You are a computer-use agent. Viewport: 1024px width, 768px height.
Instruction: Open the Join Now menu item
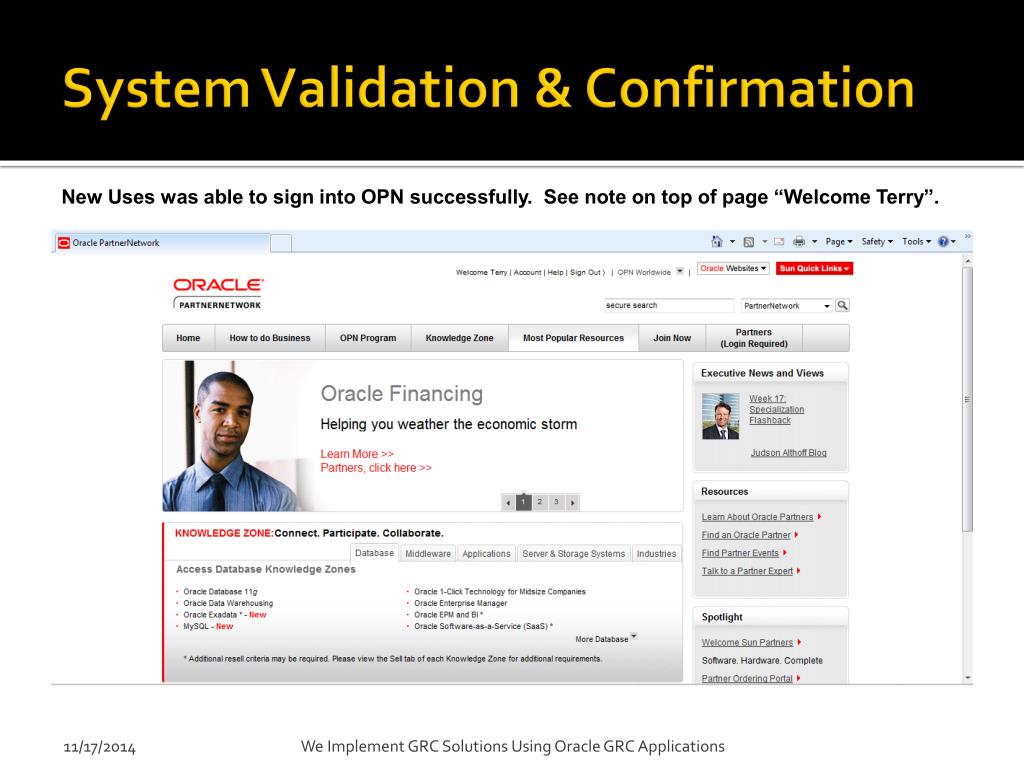click(x=672, y=338)
